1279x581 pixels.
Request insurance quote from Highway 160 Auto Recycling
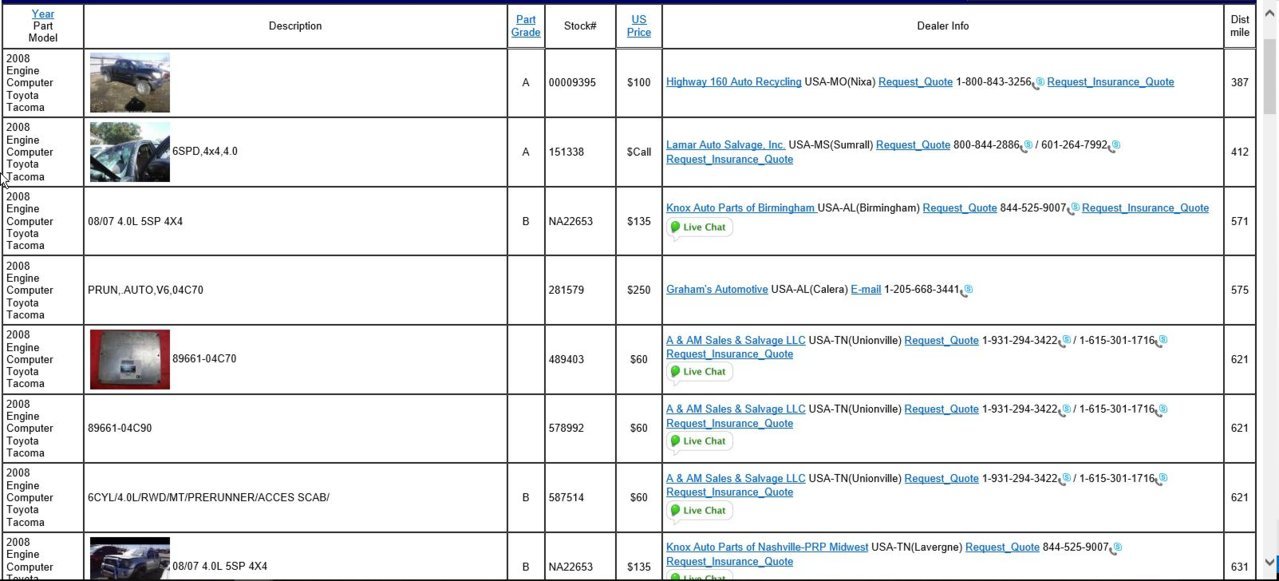[x=1110, y=82]
